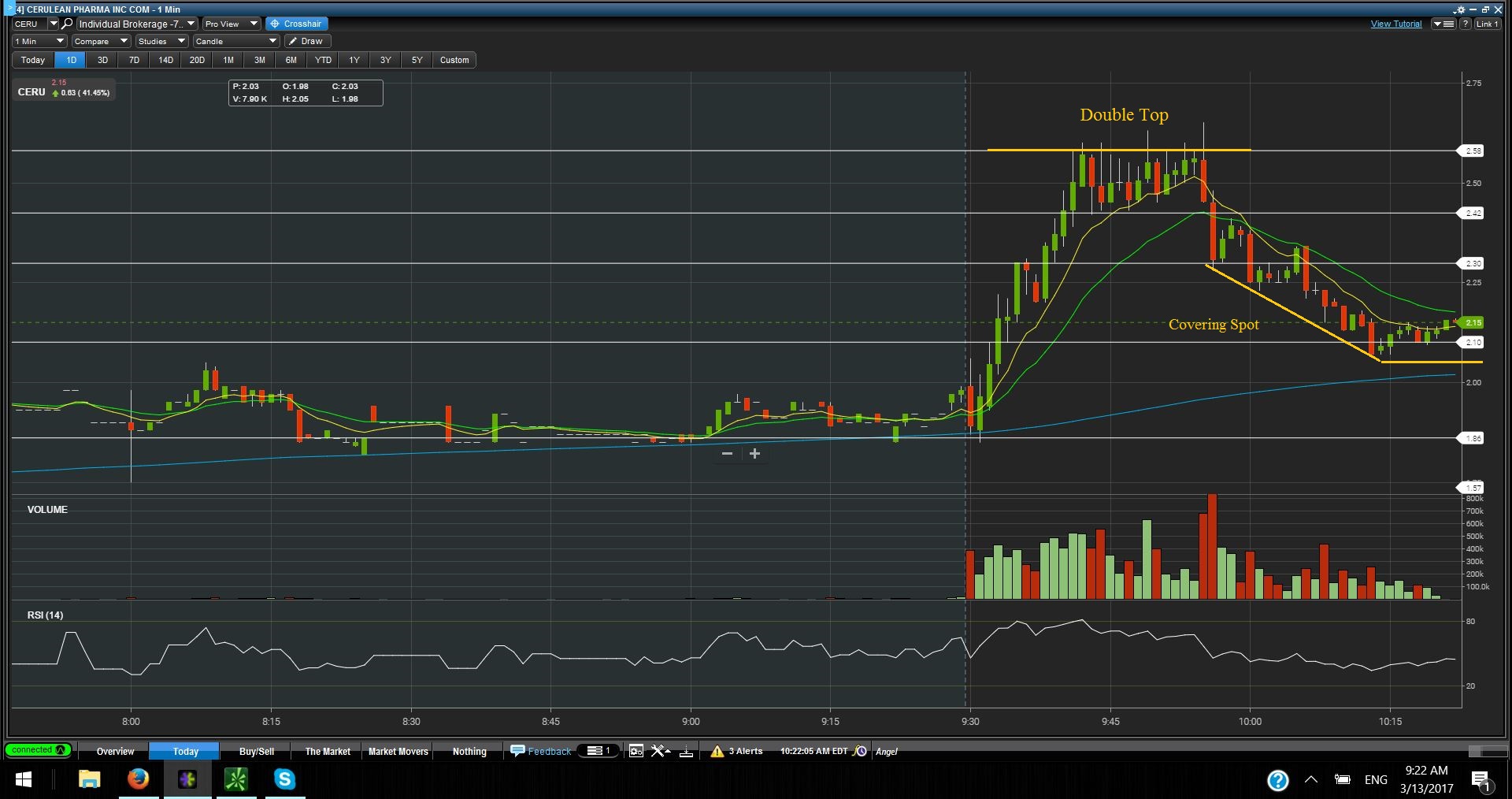Viewport: 1512px width, 799px height.
Task: Switch to the Market Movers tab
Action: 398,751
